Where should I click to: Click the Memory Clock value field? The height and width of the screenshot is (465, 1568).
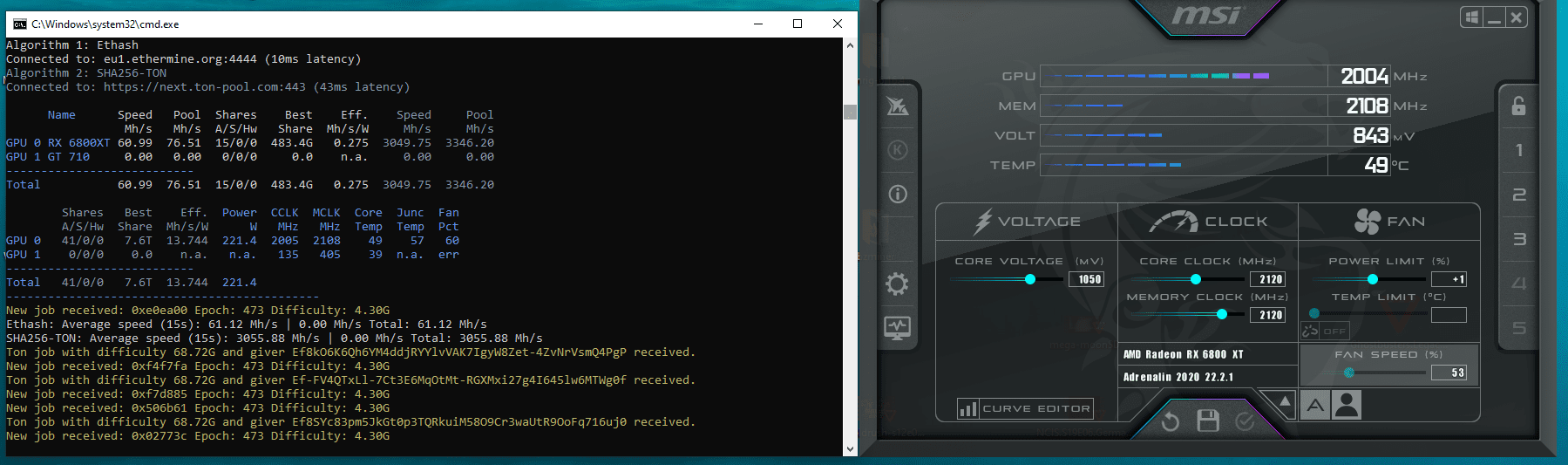tap(1268, 315)
